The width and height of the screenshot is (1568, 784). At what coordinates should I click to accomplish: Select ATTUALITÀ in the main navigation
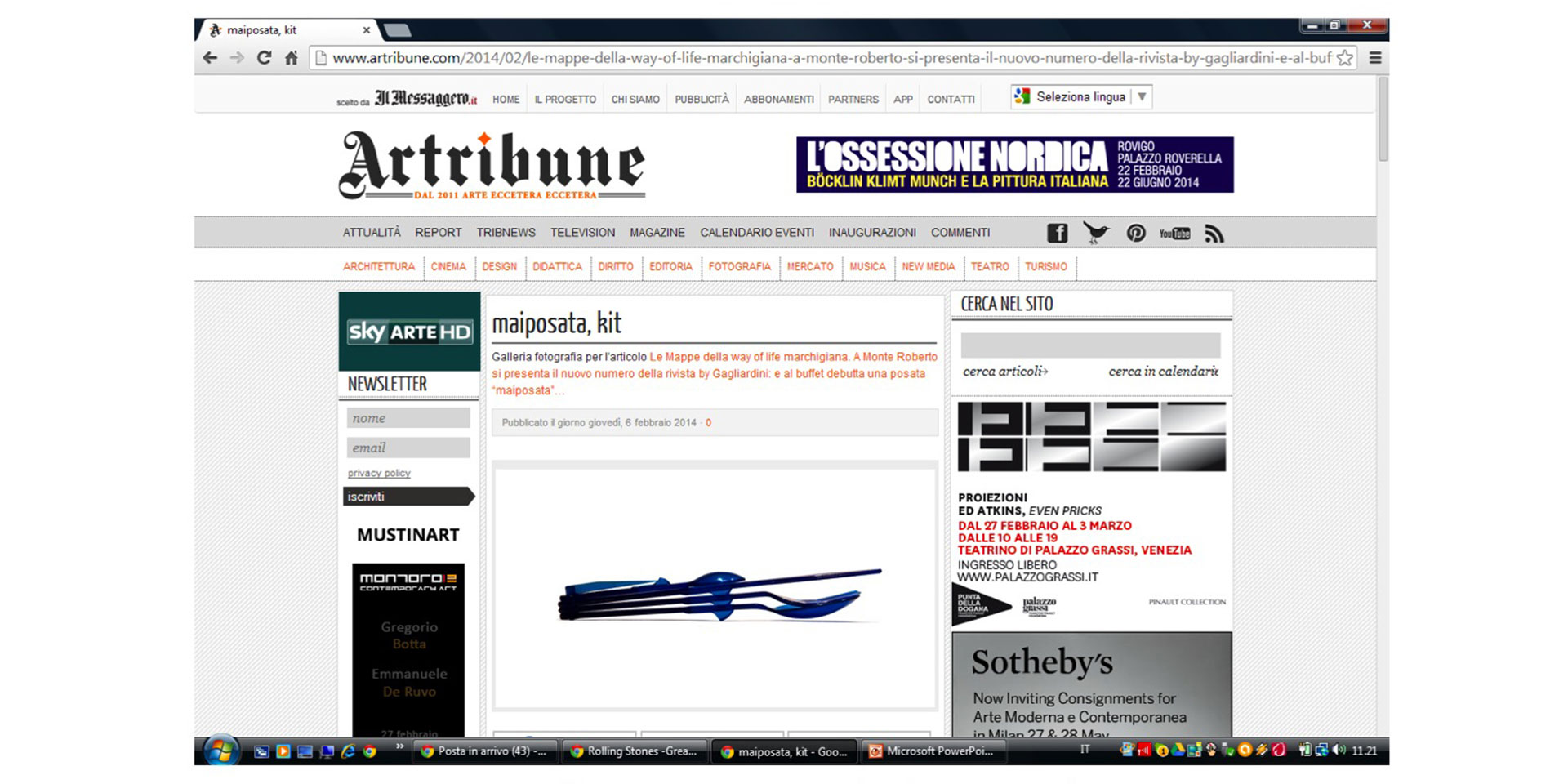click(372, 233)
